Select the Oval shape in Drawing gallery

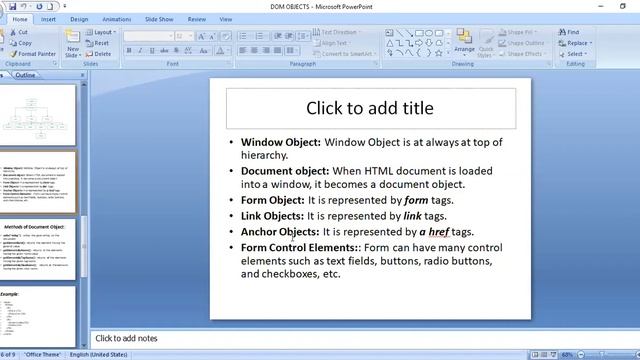click(x=429, y=33)
